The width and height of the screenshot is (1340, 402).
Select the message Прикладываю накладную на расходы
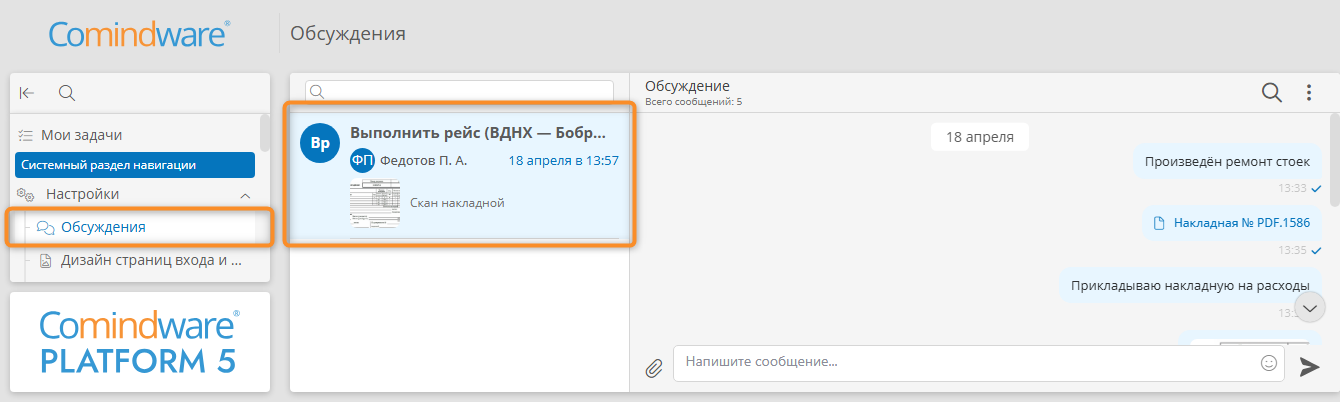click(x=1190, y=286)
